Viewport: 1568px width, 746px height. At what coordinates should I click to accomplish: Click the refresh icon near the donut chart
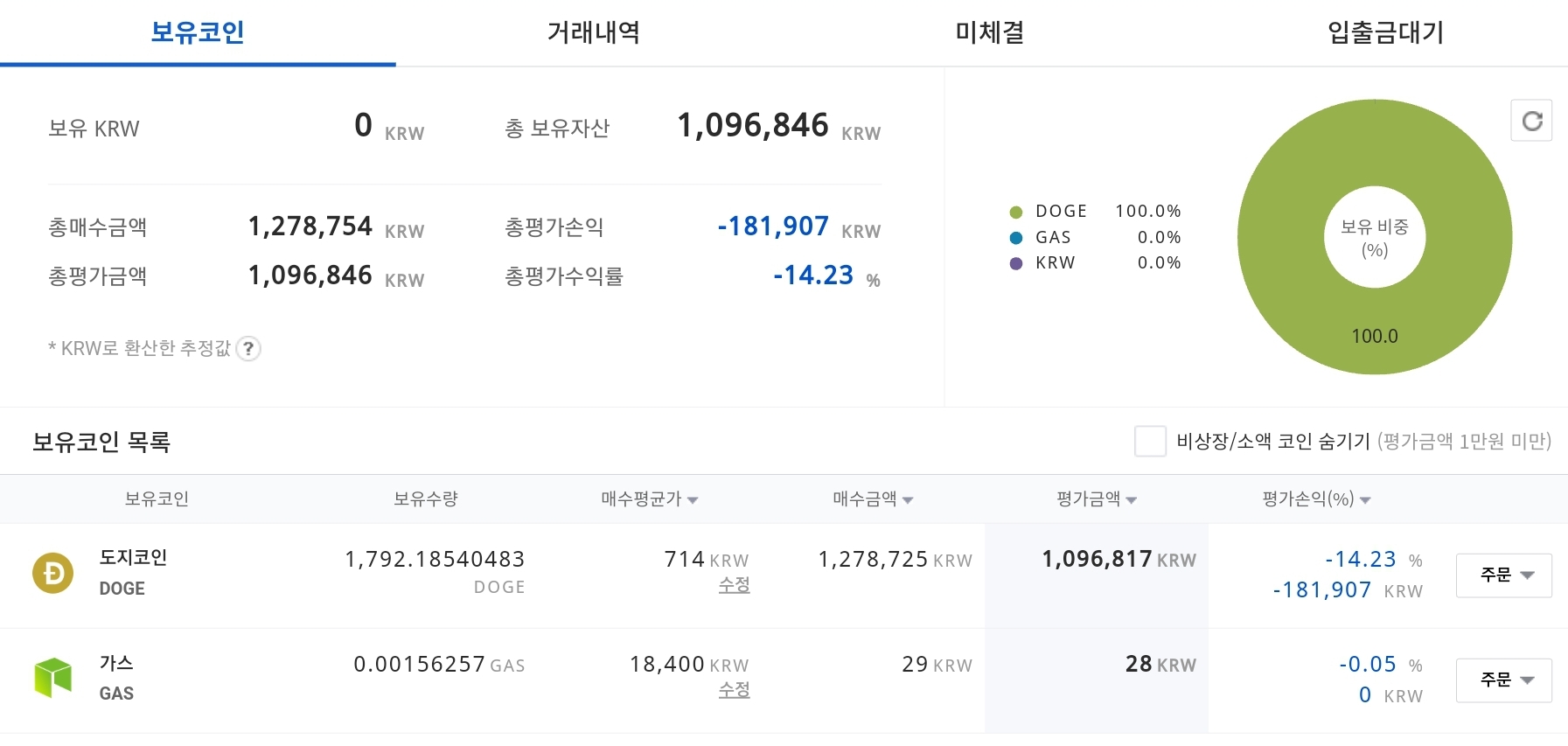click(x=1531, y=121)
